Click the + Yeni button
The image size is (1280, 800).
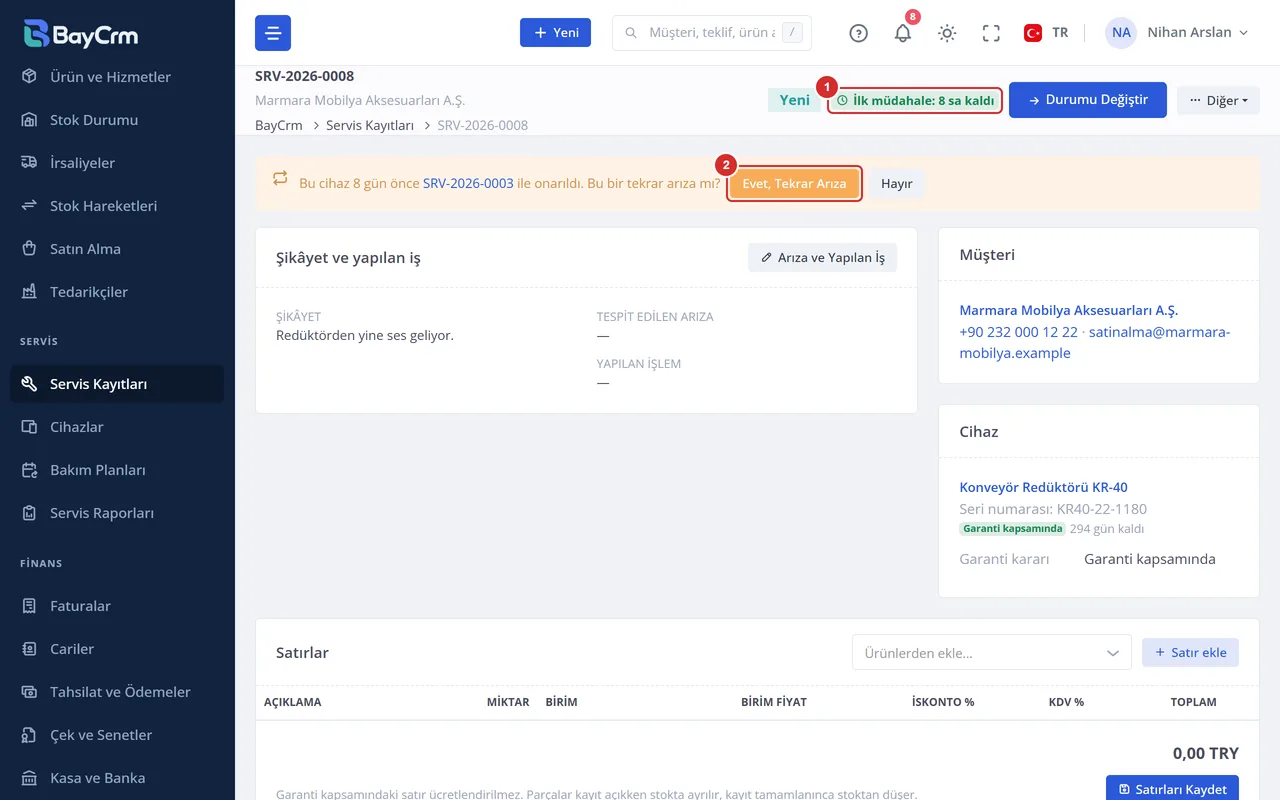tap(555, 33)
